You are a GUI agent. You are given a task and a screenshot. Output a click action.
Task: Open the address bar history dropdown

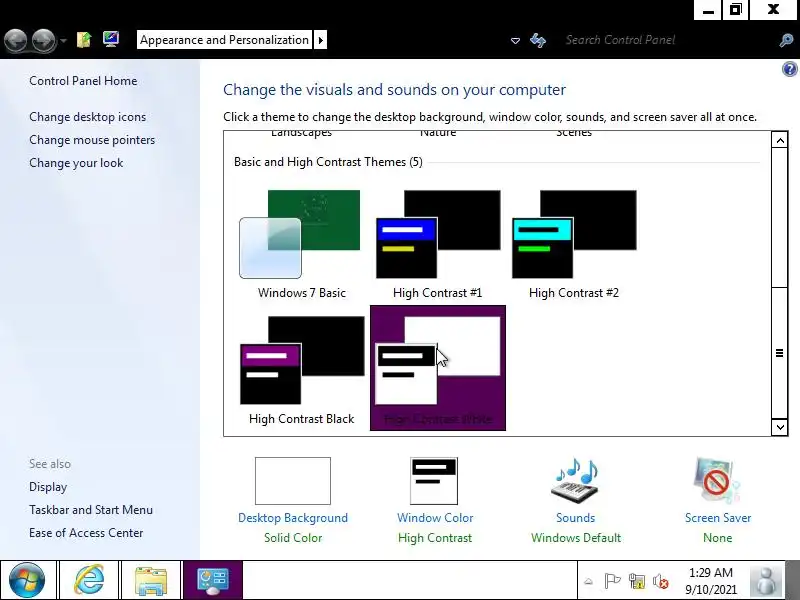coord(515,40)
